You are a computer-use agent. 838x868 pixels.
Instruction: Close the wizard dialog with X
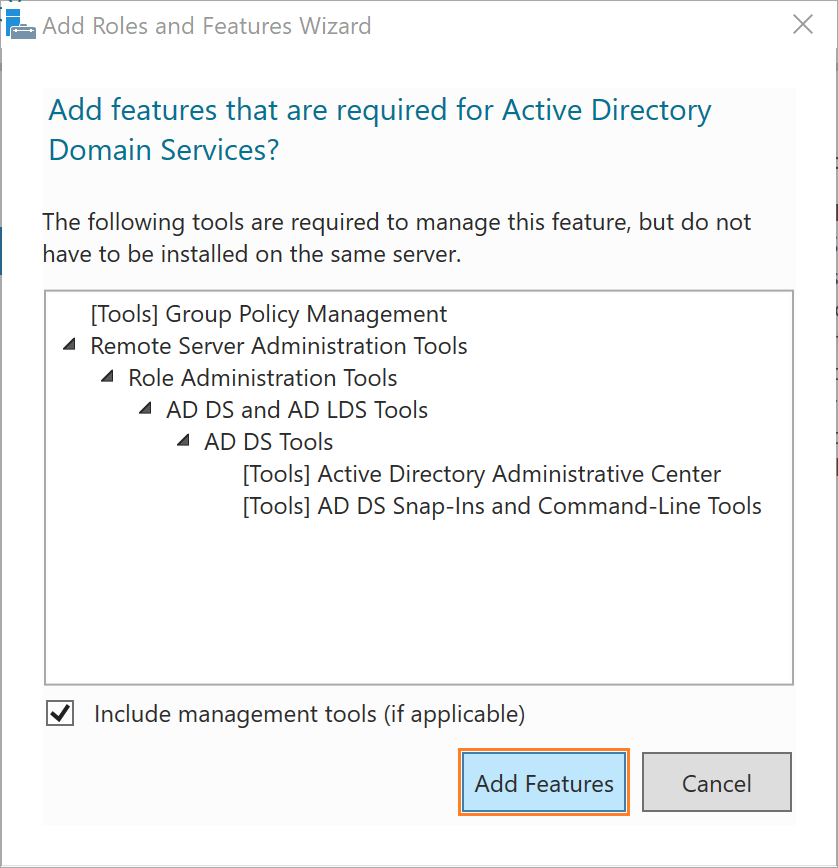point(803,24)
